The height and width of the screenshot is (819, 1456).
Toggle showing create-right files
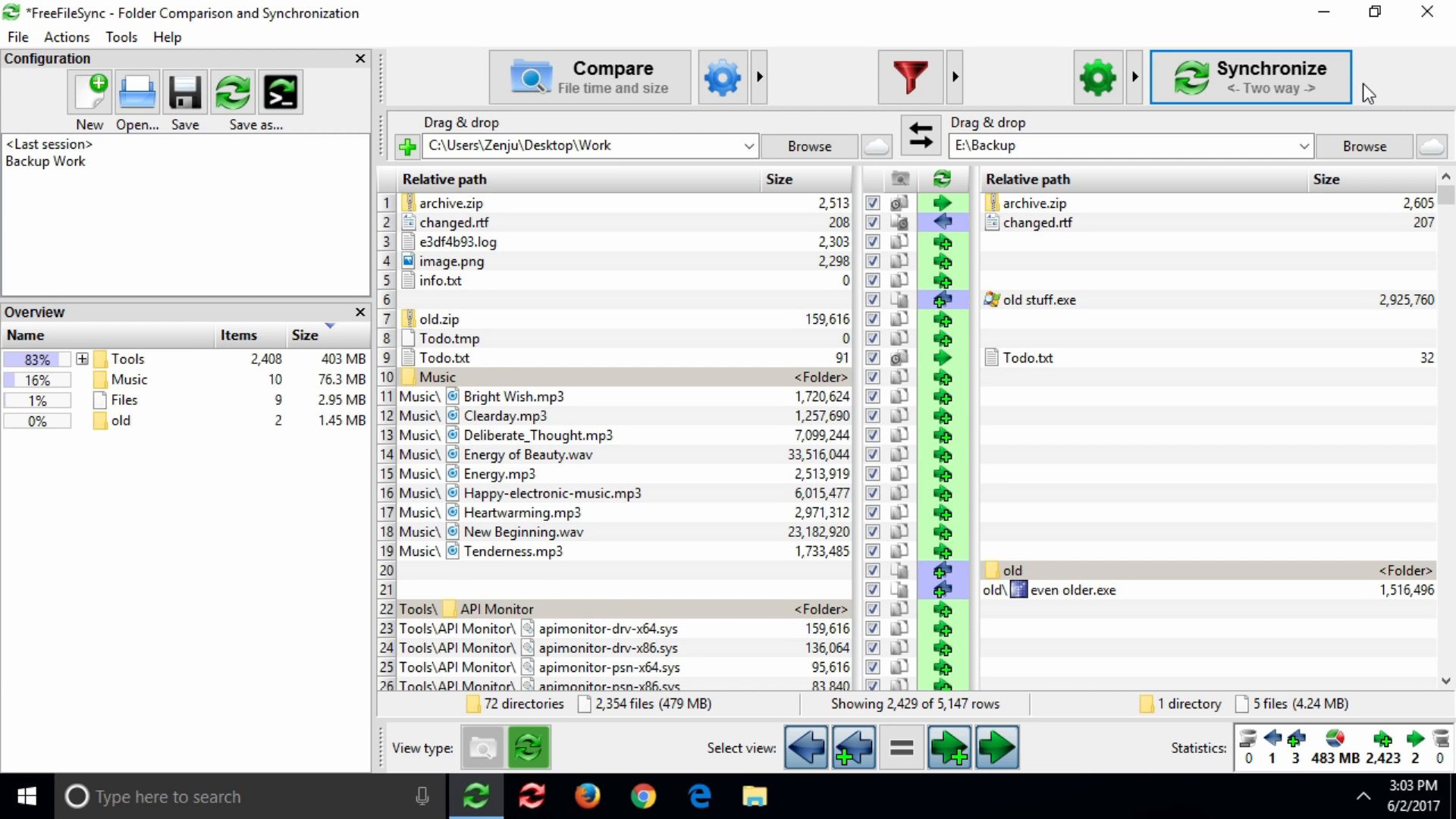[x=949, y=748]
